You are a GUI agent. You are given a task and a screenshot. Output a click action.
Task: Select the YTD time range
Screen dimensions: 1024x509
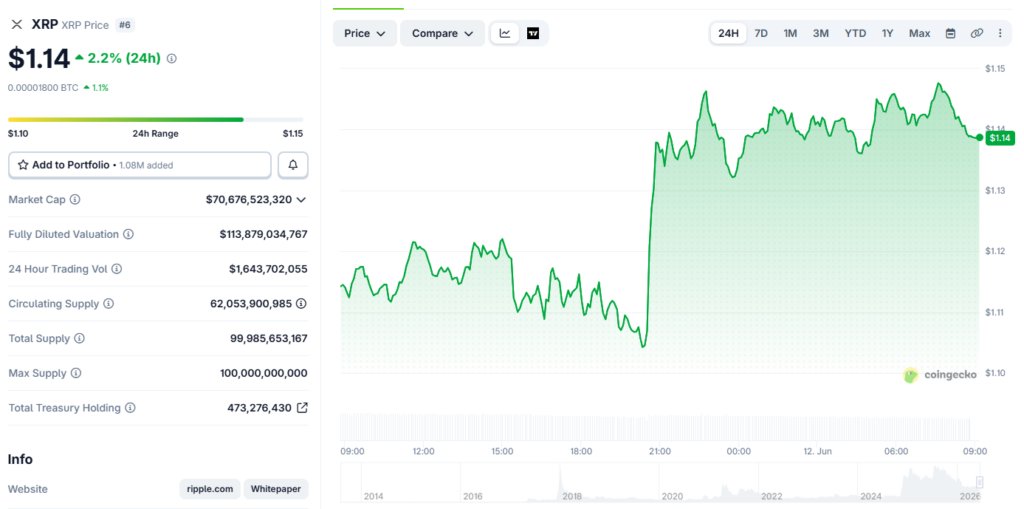(856, 33)
